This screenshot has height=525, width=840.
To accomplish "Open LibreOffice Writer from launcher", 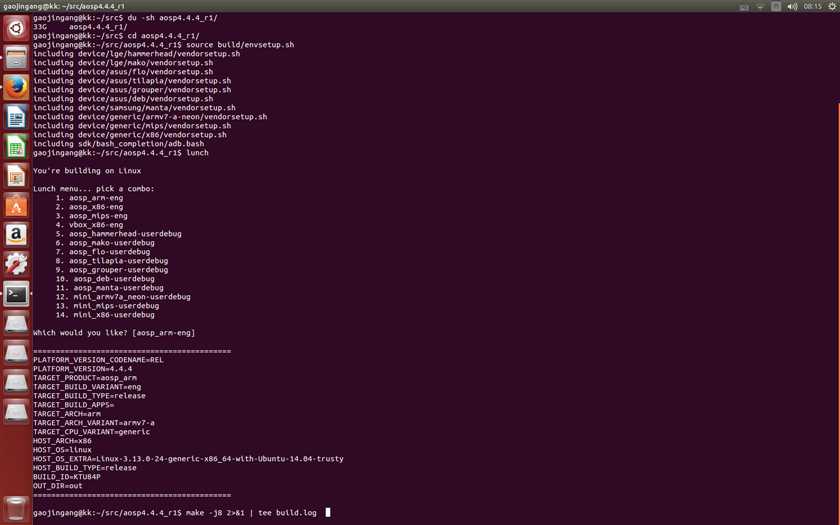I will (16, 116).
